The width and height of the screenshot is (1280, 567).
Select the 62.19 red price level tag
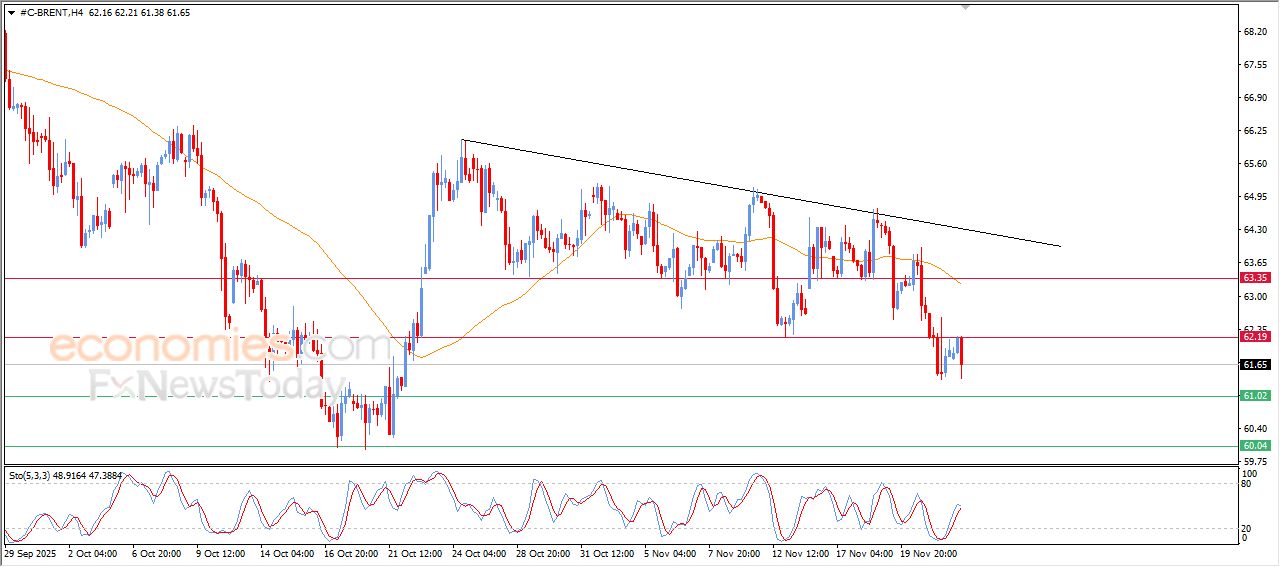point(1255,337)
